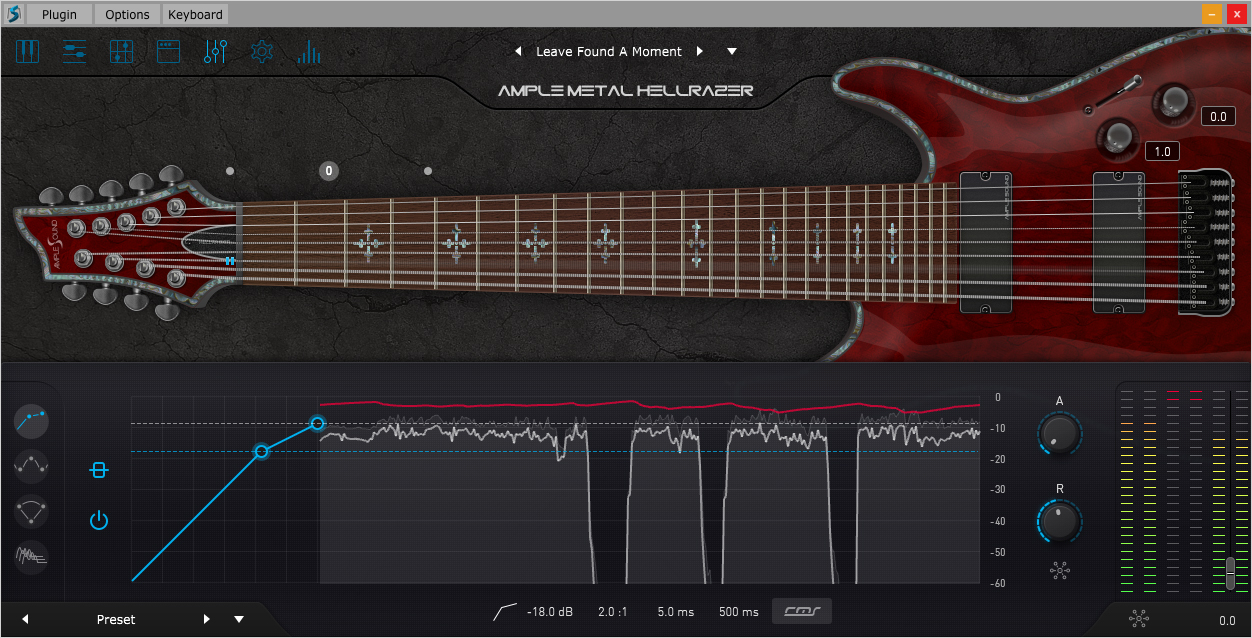This screenshot has height=638, width=1252.
Task: Click the bar graph visualizer icon
Action: 309,51
